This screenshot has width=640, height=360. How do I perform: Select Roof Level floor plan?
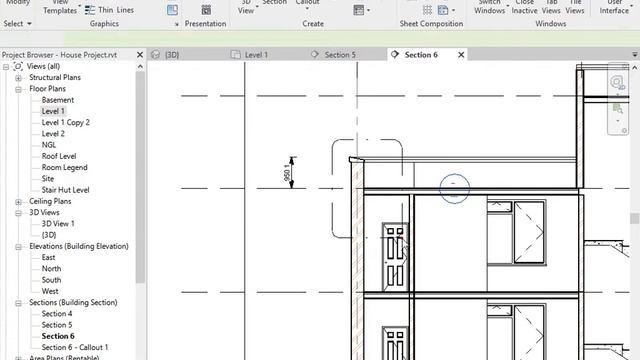pyautogui.click(x=59, y=156)
